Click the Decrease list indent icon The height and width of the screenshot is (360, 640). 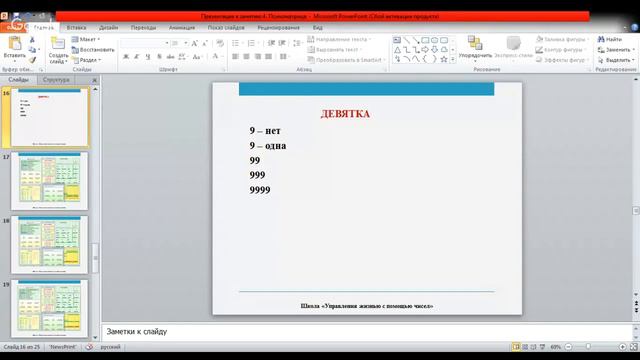tap(271, 43)
